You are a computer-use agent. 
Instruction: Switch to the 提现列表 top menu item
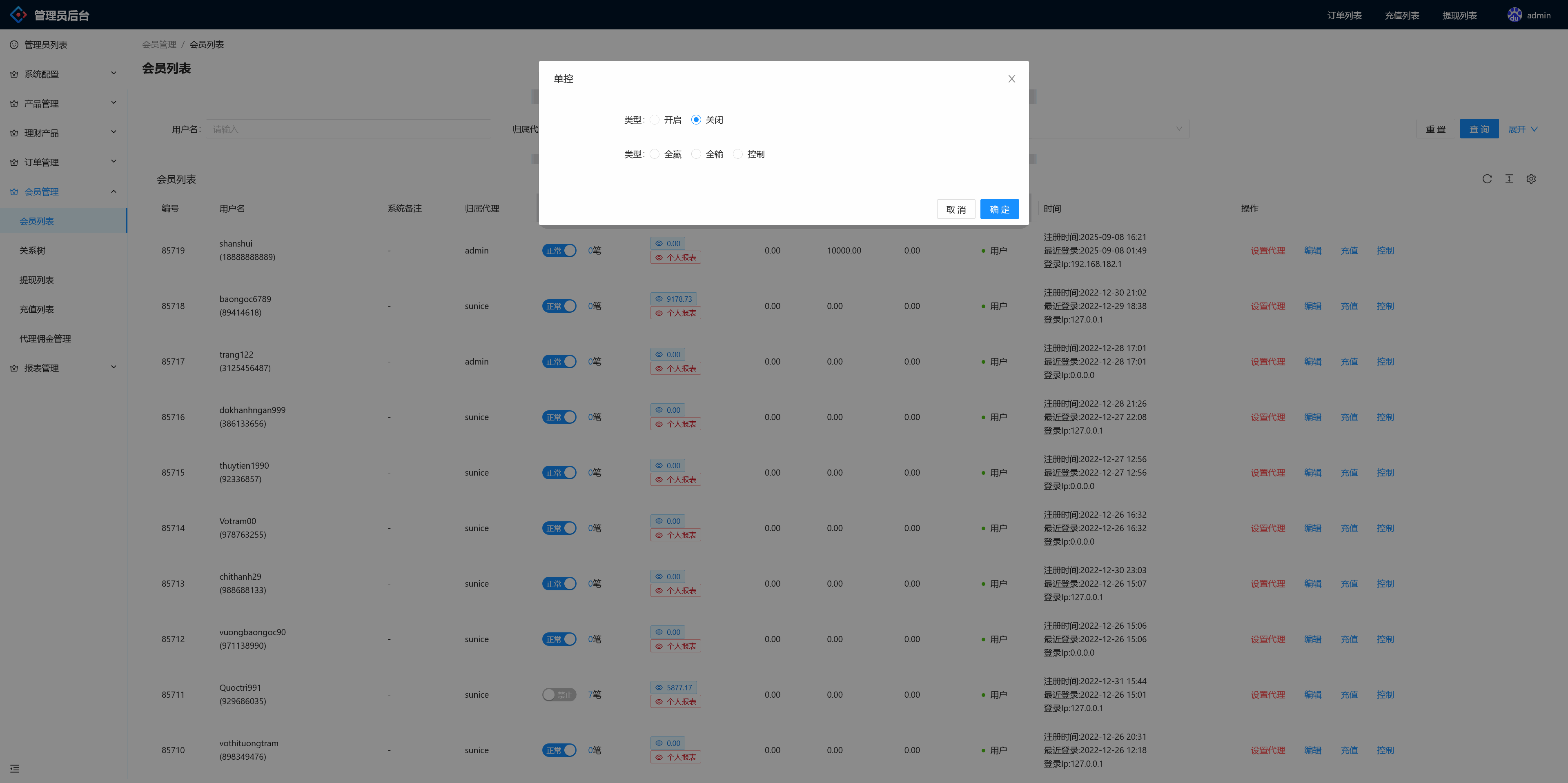pos(1459,15)
